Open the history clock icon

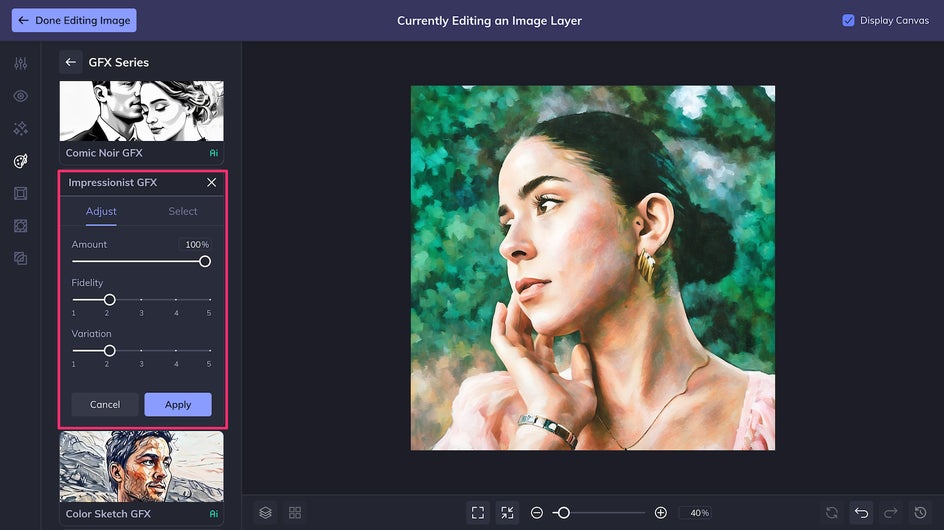pyautogui.click(x=920, y=512)
